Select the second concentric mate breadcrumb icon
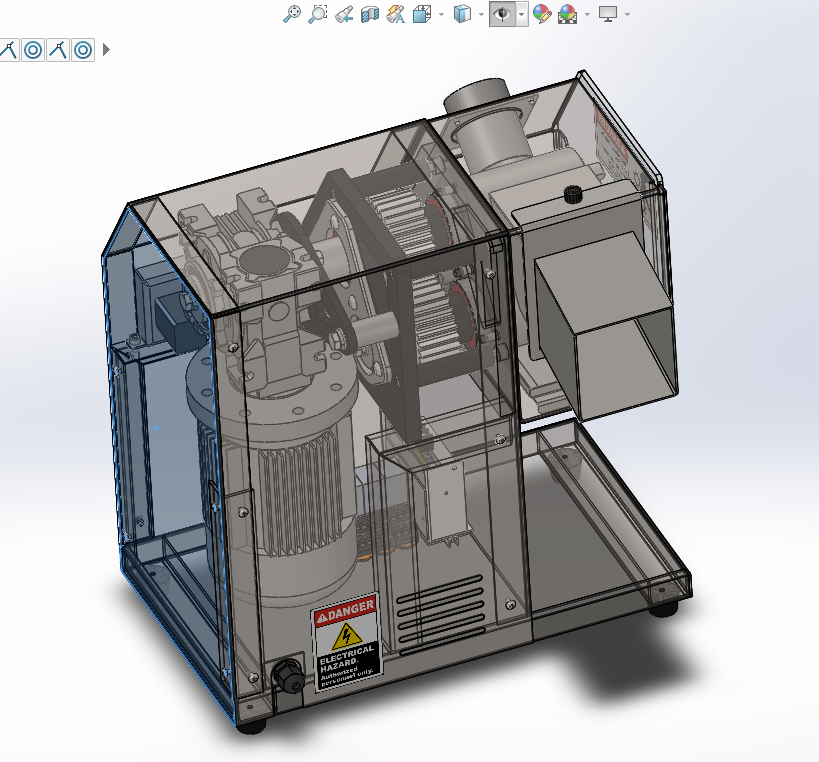Image resolution: width=819 pixels, height=762 pixels. [83, 50]
